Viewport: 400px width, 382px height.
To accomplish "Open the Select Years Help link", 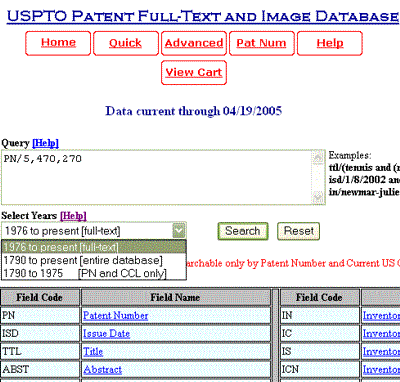I will pyautogui.click(x=73, y=216).
